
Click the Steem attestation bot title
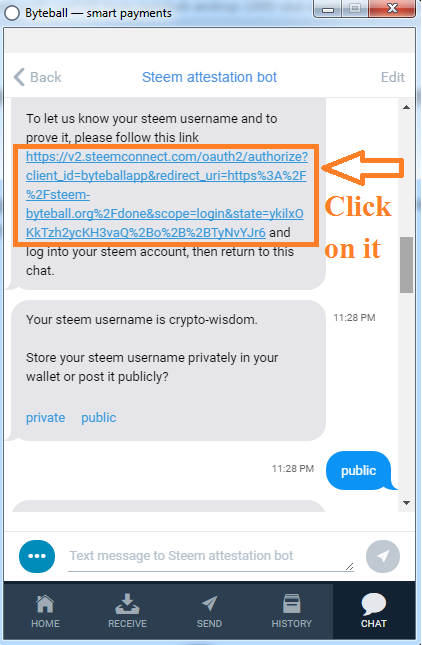point(209,77)
